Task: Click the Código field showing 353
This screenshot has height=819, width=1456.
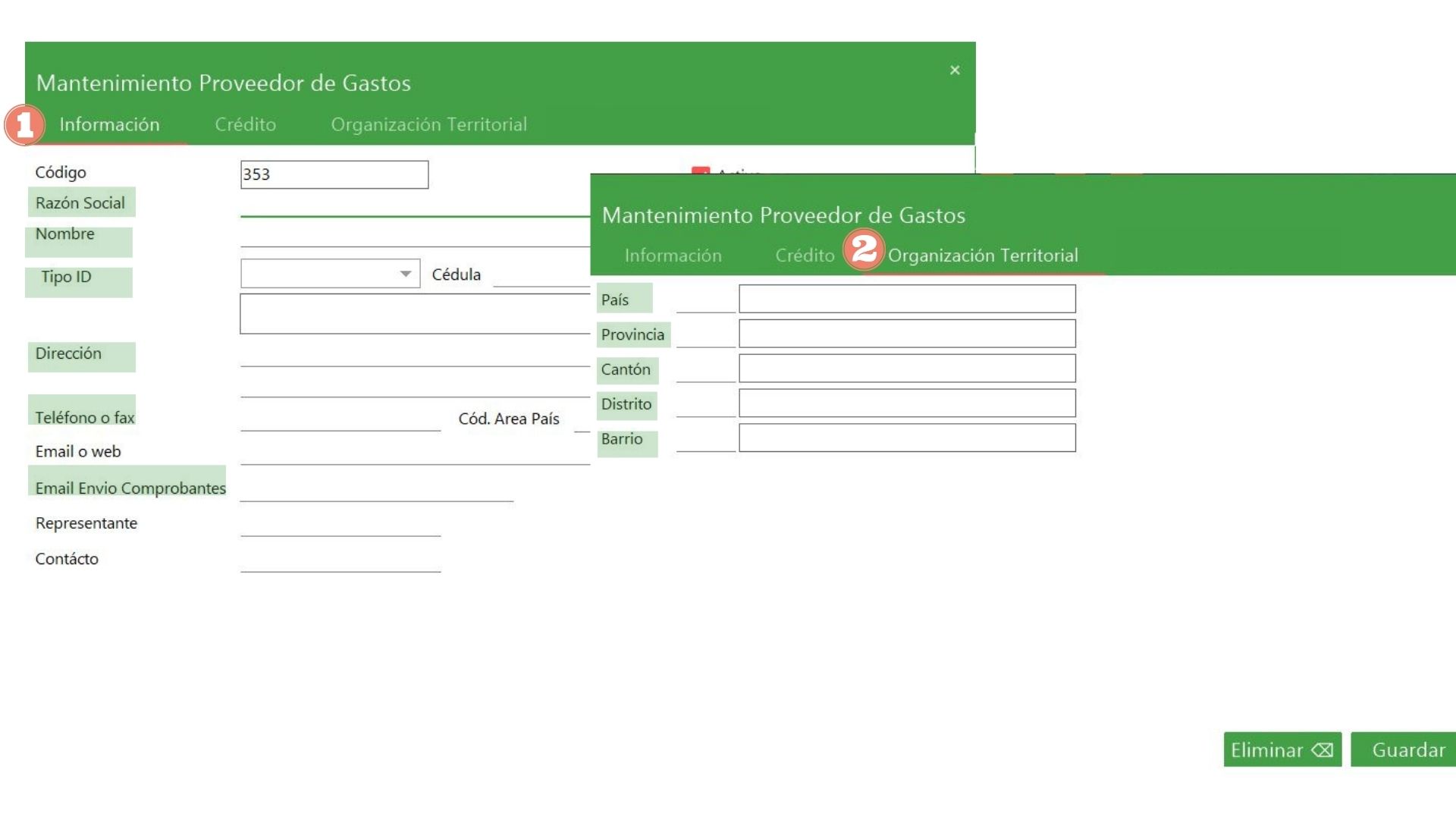Action: (x=334, y=174)
